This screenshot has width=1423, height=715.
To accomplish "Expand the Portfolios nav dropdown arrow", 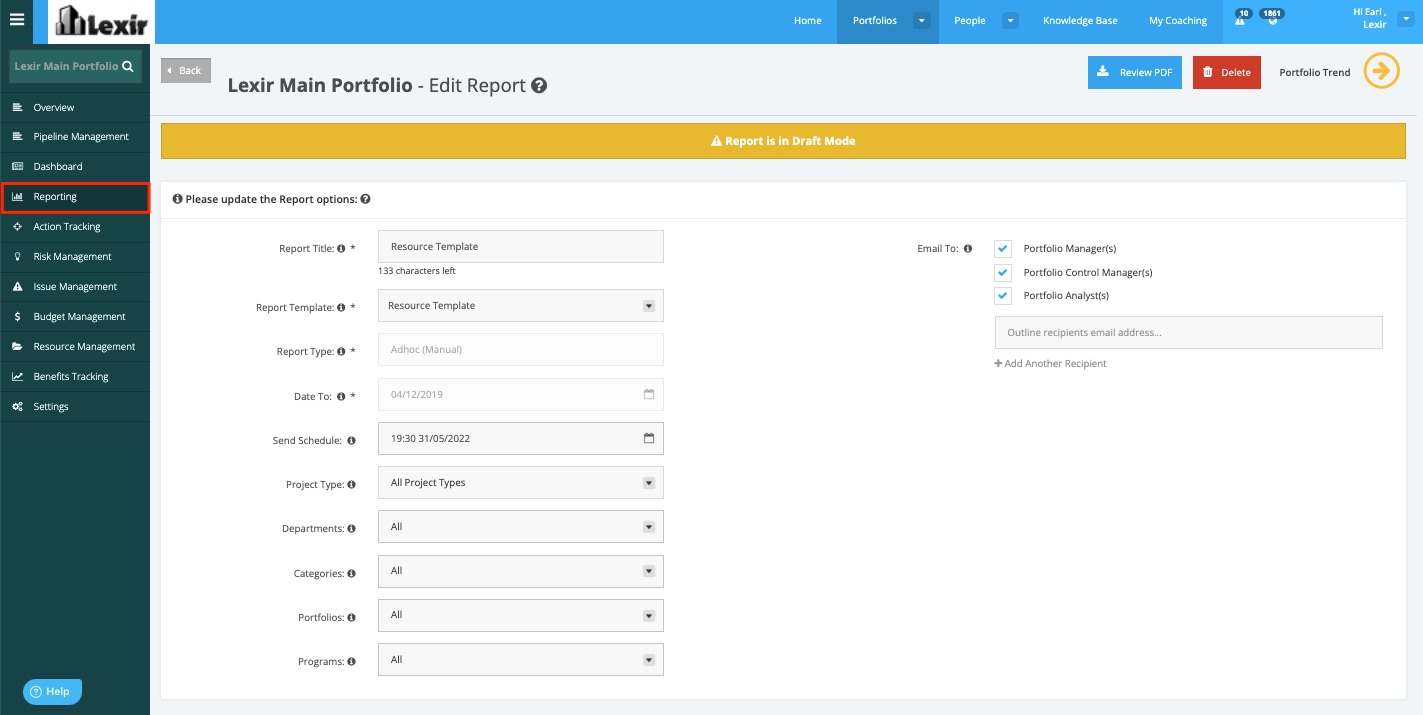I will 922,20.
